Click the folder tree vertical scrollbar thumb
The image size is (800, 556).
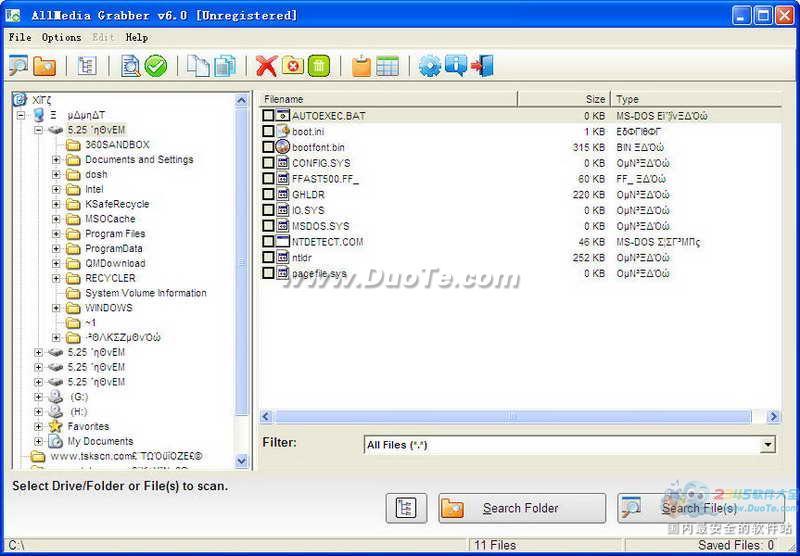tap(241, 262)
